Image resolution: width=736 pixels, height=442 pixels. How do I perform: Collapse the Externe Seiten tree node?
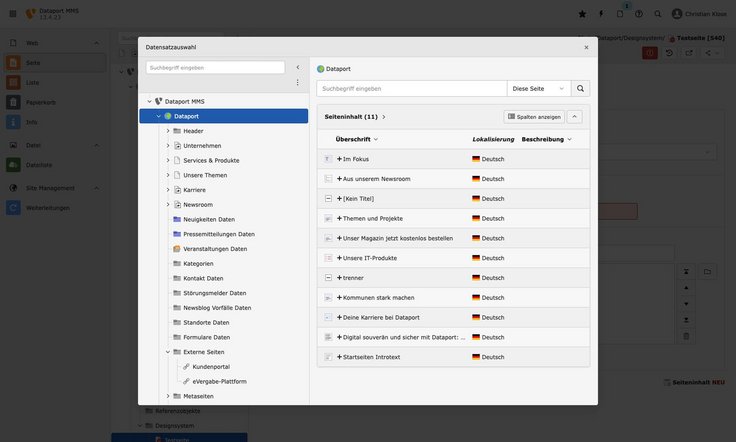pos(168,352)
